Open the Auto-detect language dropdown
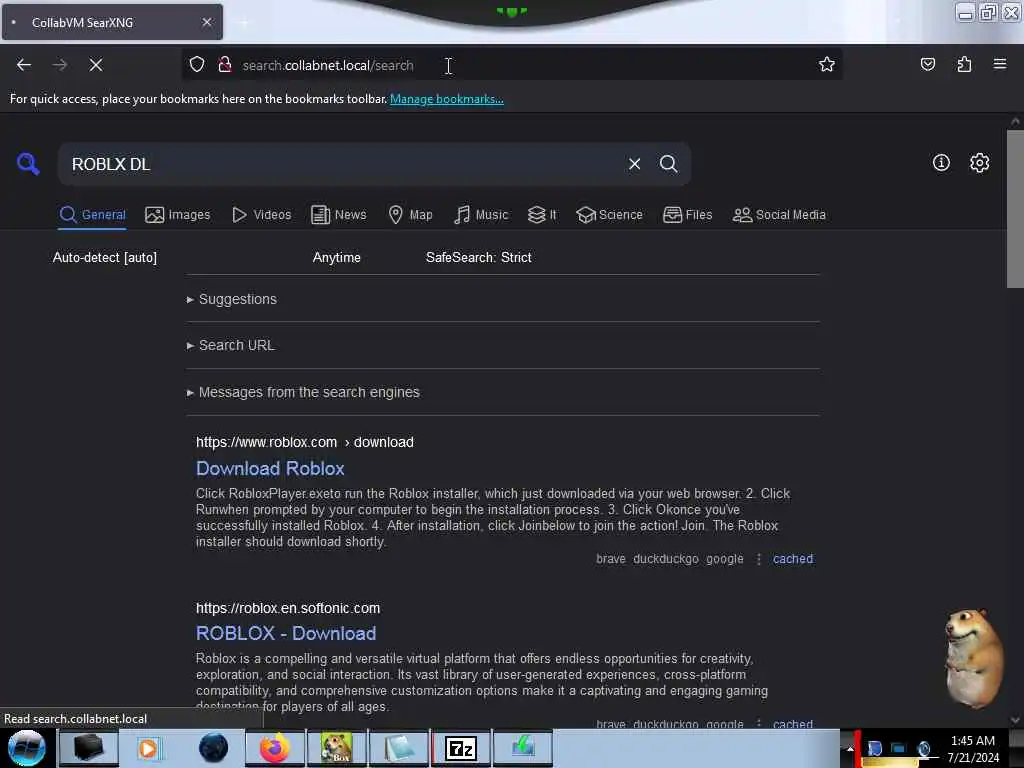 coord(104,257)
